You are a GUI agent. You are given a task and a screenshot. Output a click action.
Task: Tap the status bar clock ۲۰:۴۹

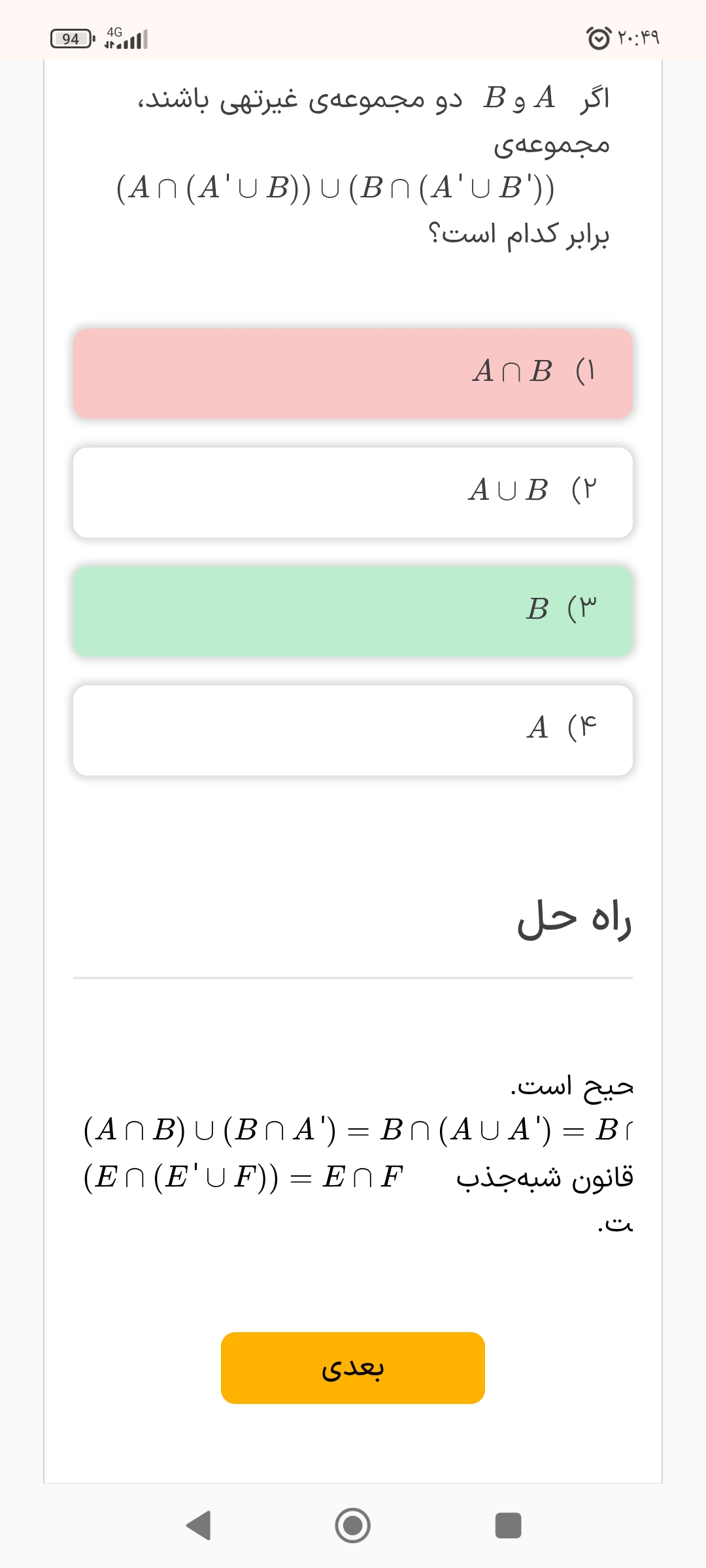click(x=639, y=37)
